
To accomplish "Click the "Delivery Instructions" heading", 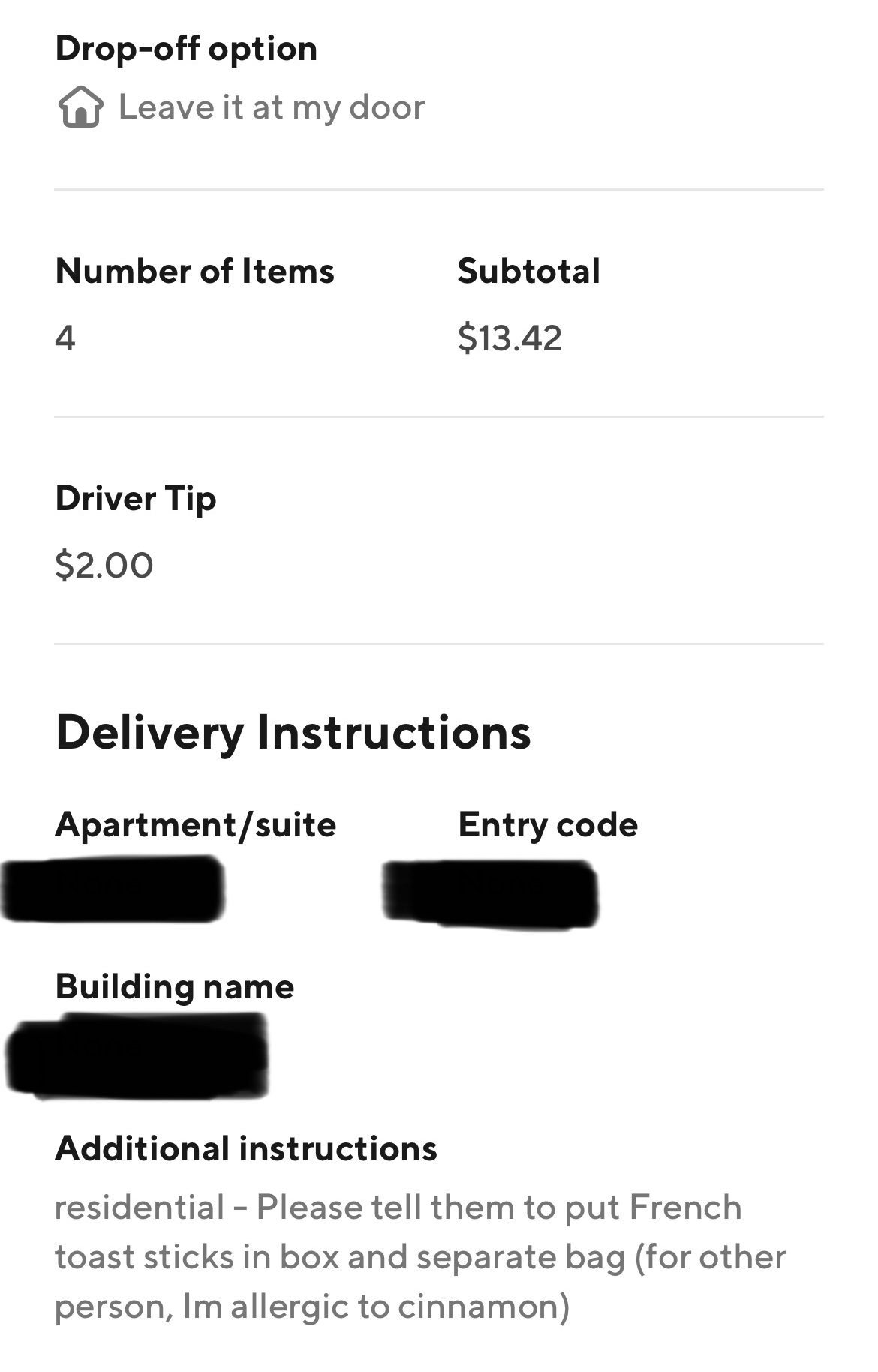I will pos(293,732).
